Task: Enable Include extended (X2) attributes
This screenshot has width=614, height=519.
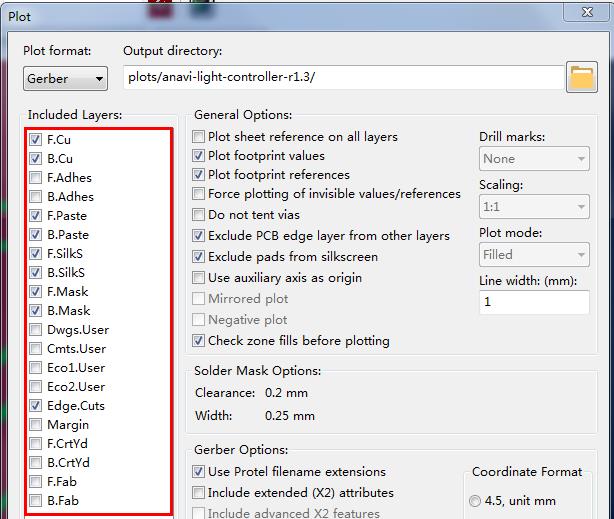Action: (x=199, y=492)
